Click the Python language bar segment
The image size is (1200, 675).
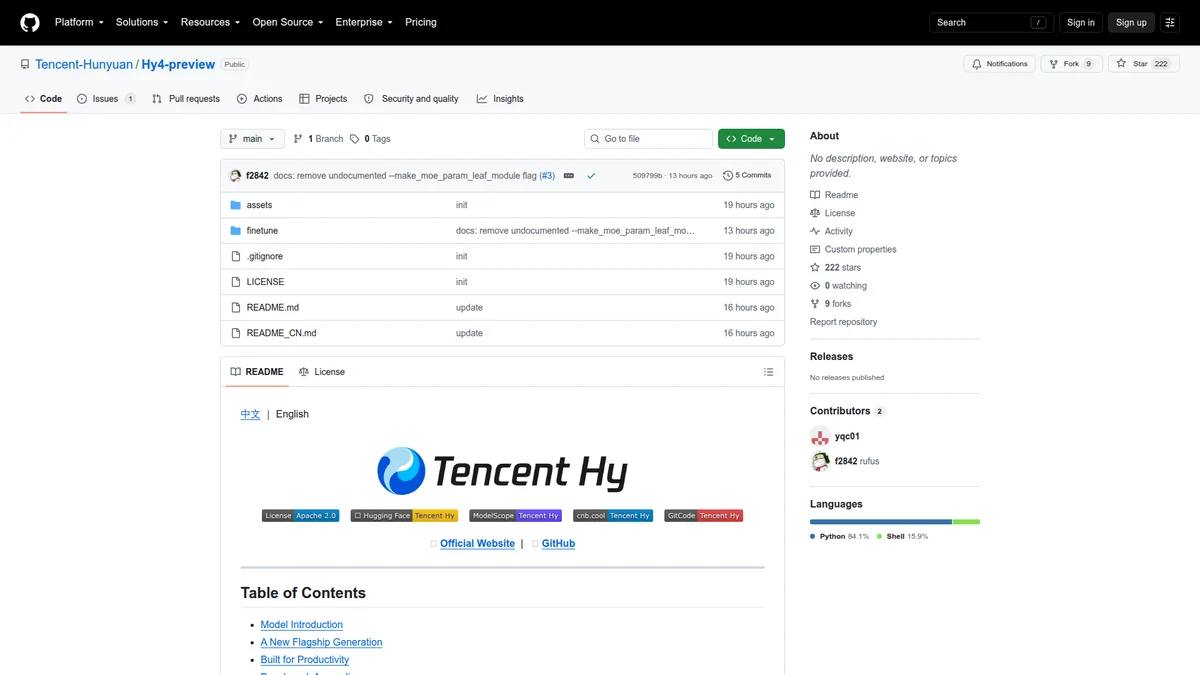[x=881, y=522]
